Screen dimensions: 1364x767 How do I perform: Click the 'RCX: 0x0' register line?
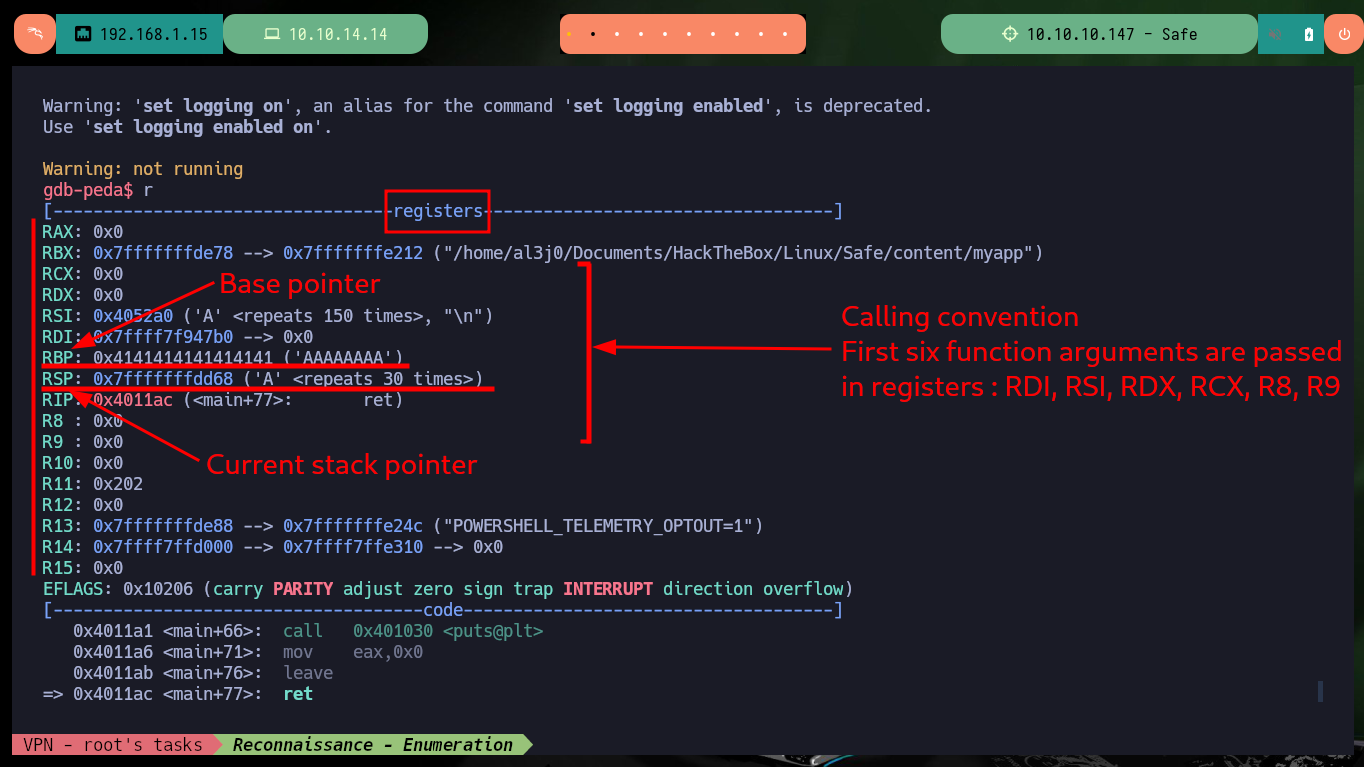(83, 274)
